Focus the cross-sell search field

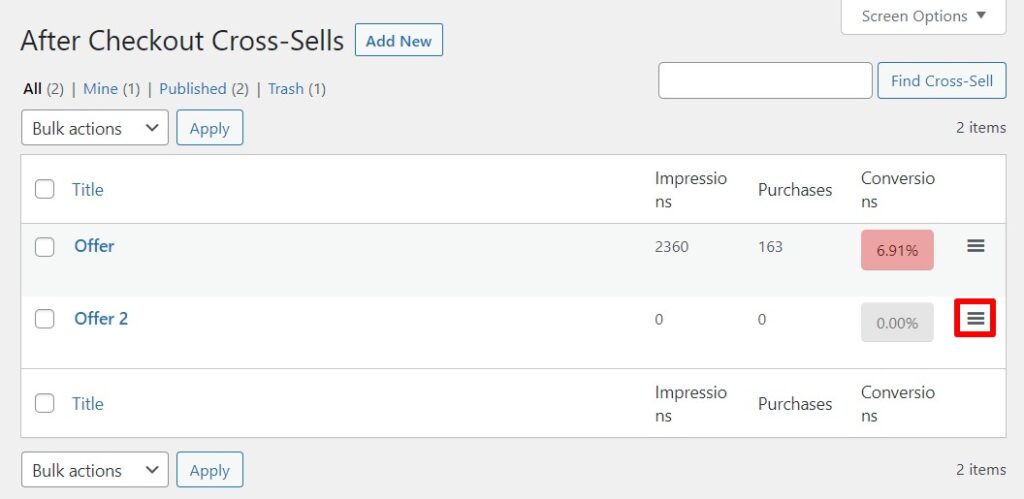click(765, 81)
